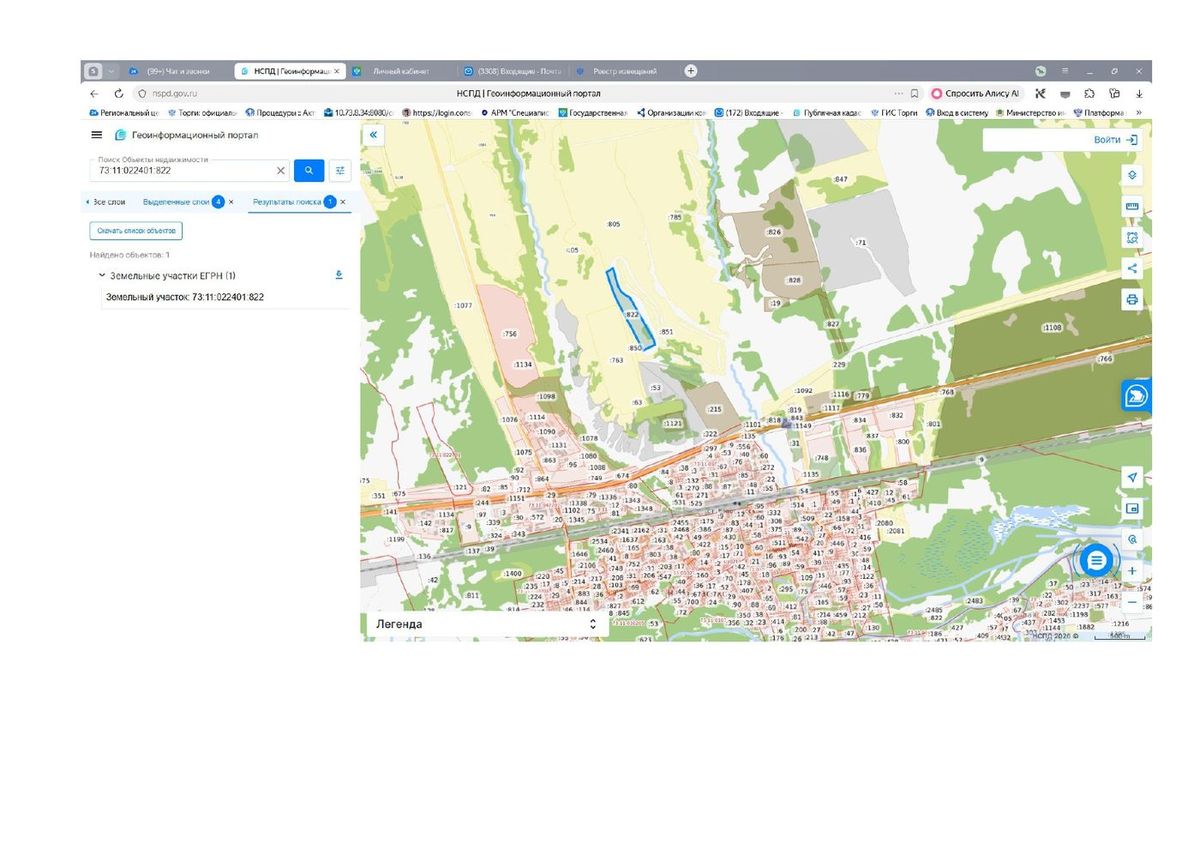
Task: Close the Результаты поиска tab
Action: point(343,202)
